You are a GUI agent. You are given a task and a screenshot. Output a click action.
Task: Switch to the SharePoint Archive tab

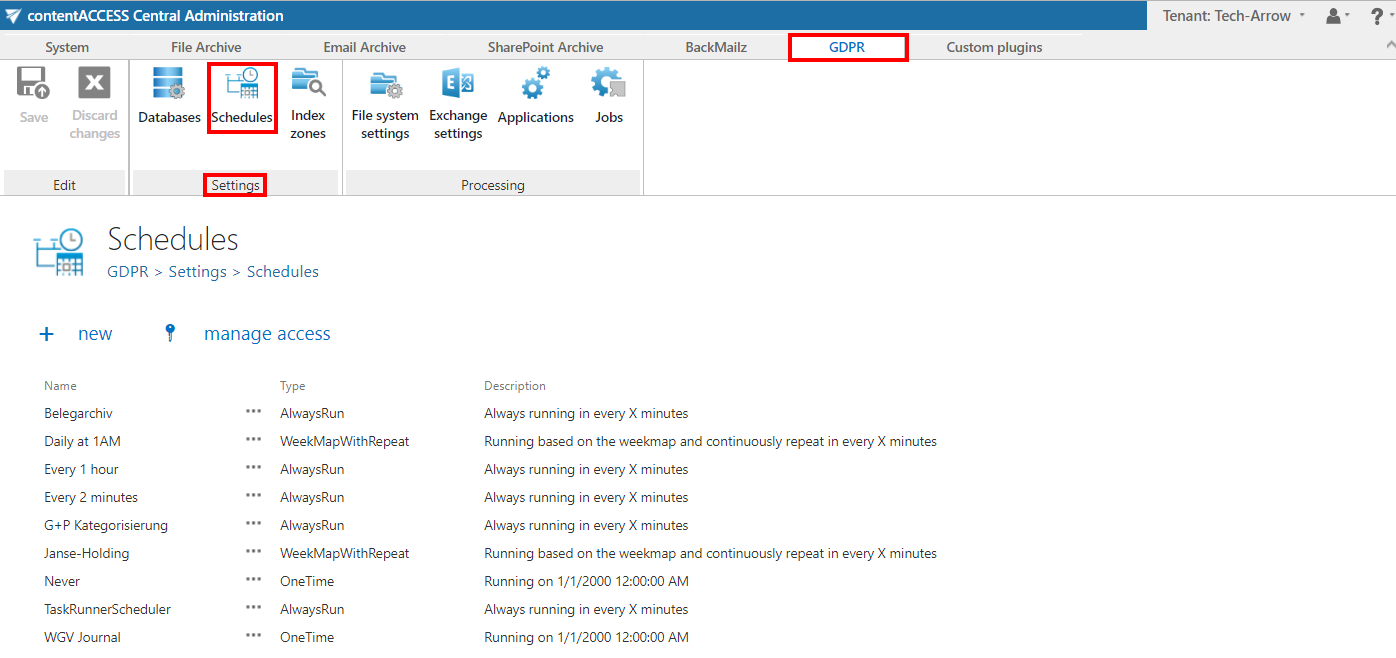click(545, 47)
